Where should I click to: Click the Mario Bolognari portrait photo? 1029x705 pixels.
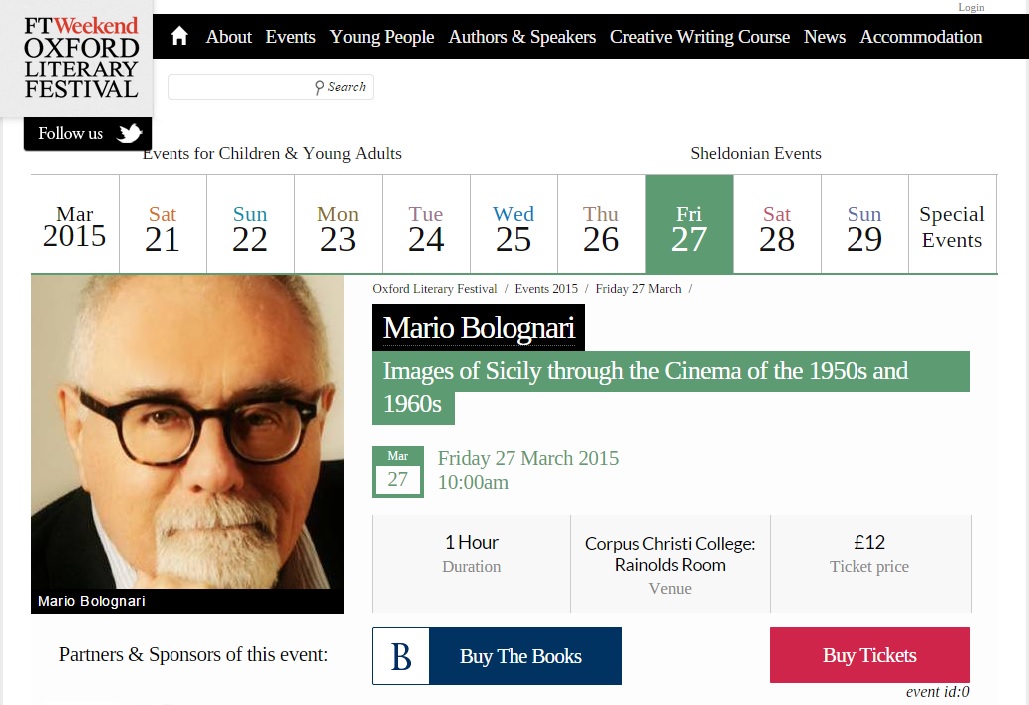point(187,444)
